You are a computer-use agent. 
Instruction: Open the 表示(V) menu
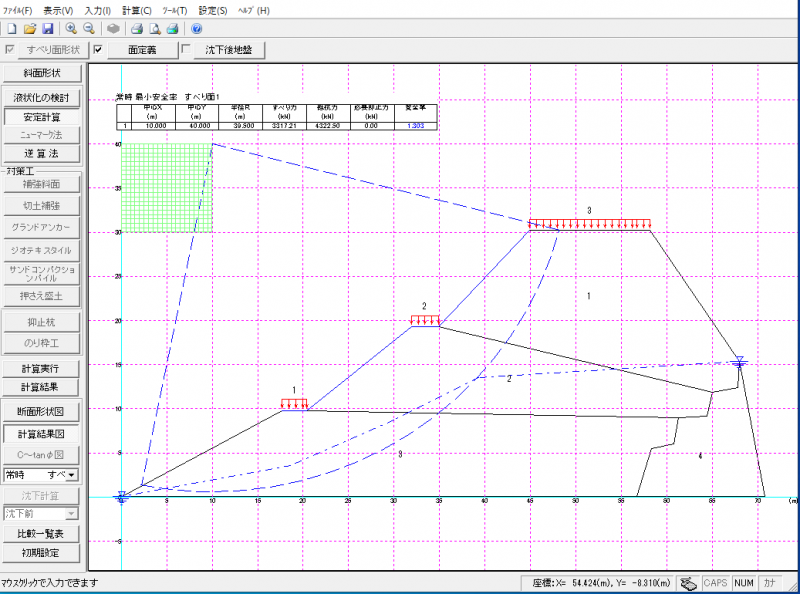(58, 11)
